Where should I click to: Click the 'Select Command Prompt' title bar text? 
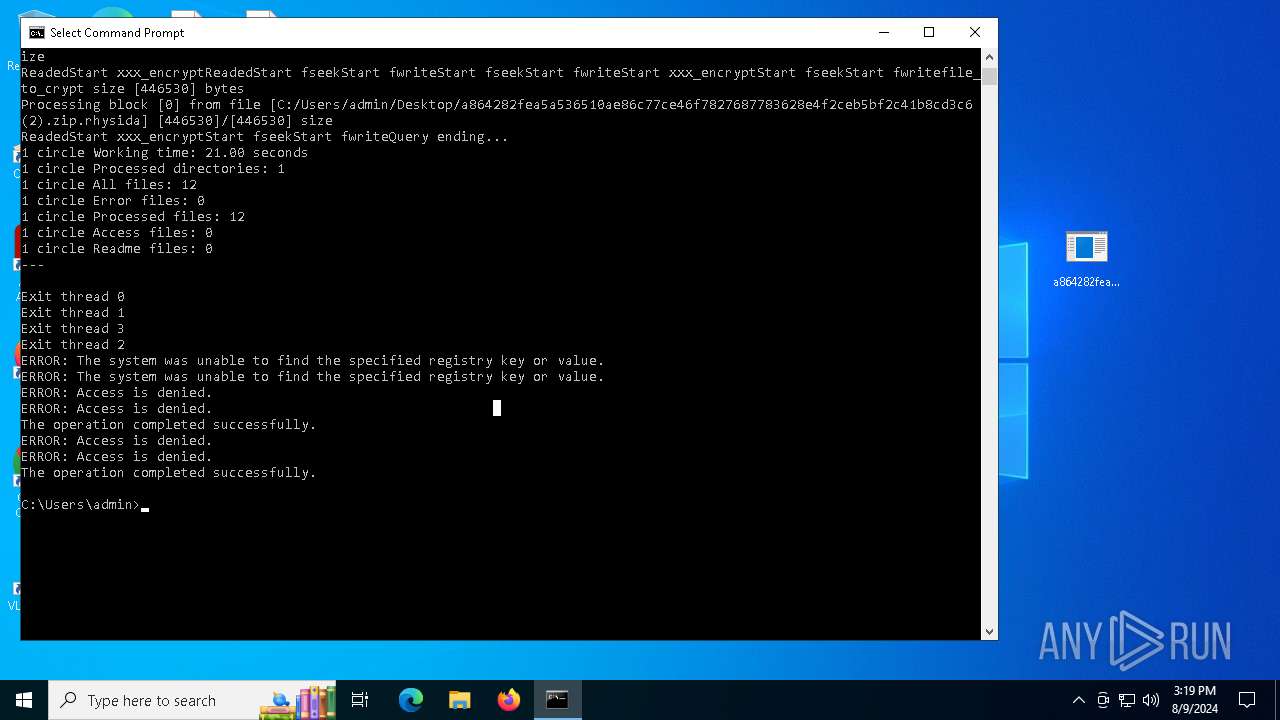click(x=117, y=33)
